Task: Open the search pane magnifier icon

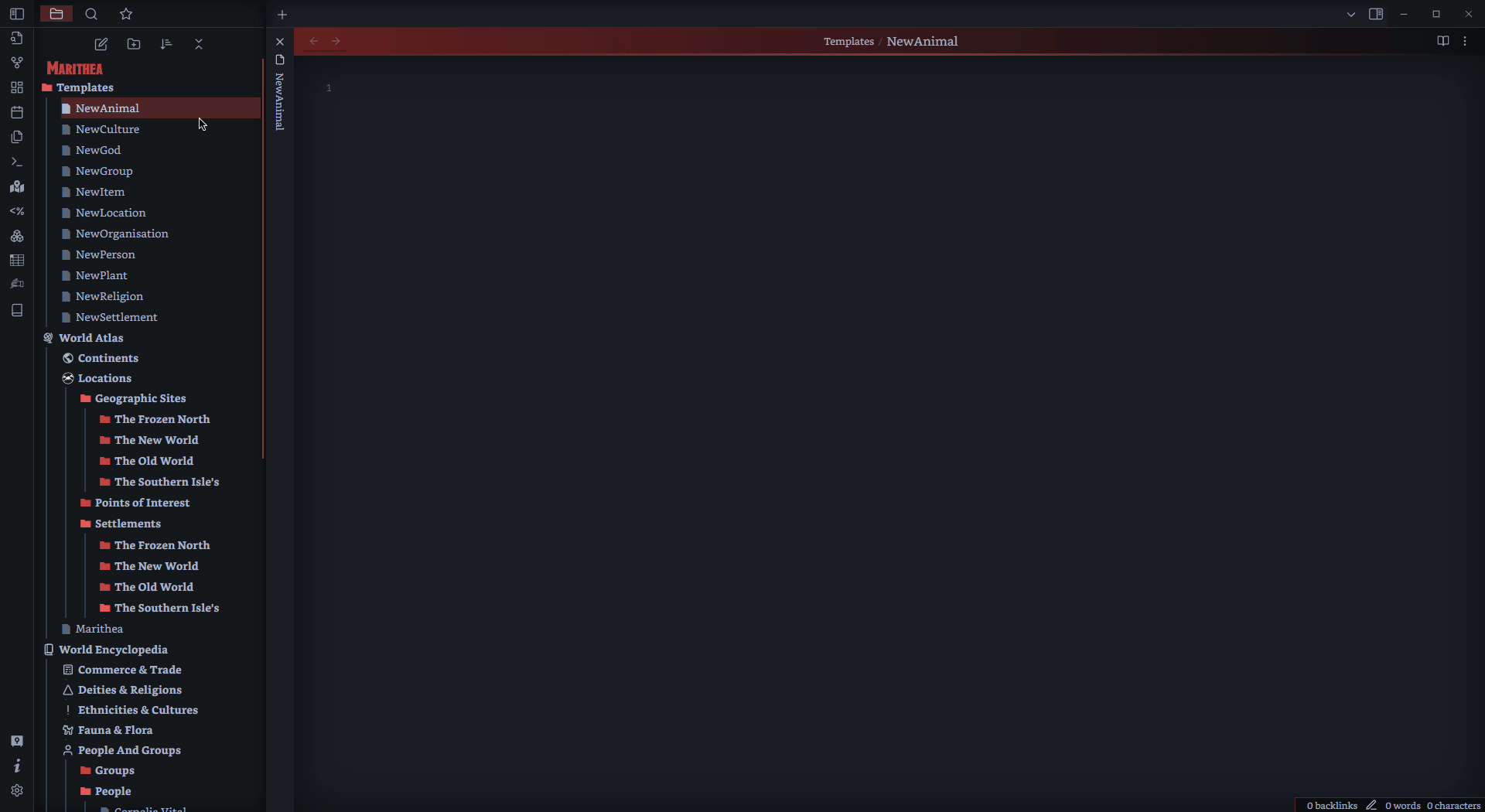Action: click(91, 14)
